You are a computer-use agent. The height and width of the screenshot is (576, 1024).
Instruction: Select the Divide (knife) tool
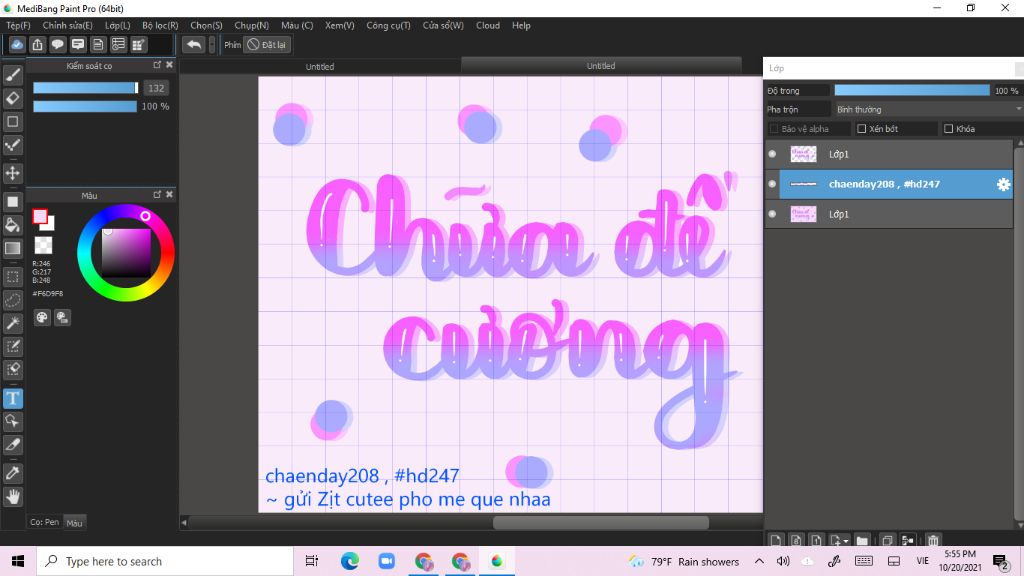12,445
